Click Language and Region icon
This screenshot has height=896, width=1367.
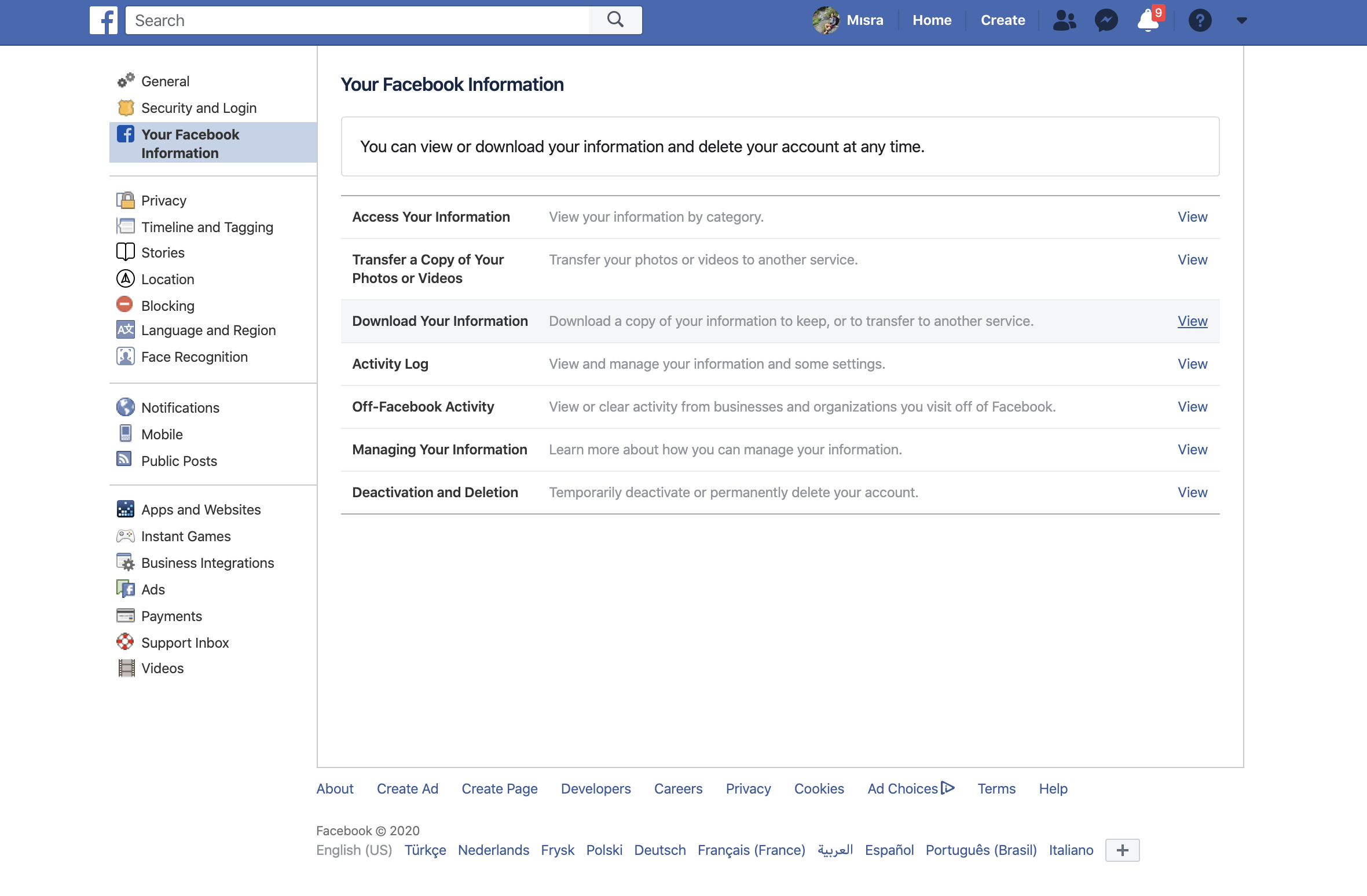(x=126, y=329)
